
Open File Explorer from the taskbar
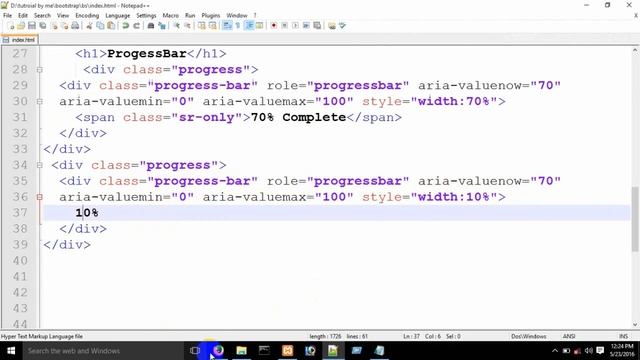click(x=241, y=351)
